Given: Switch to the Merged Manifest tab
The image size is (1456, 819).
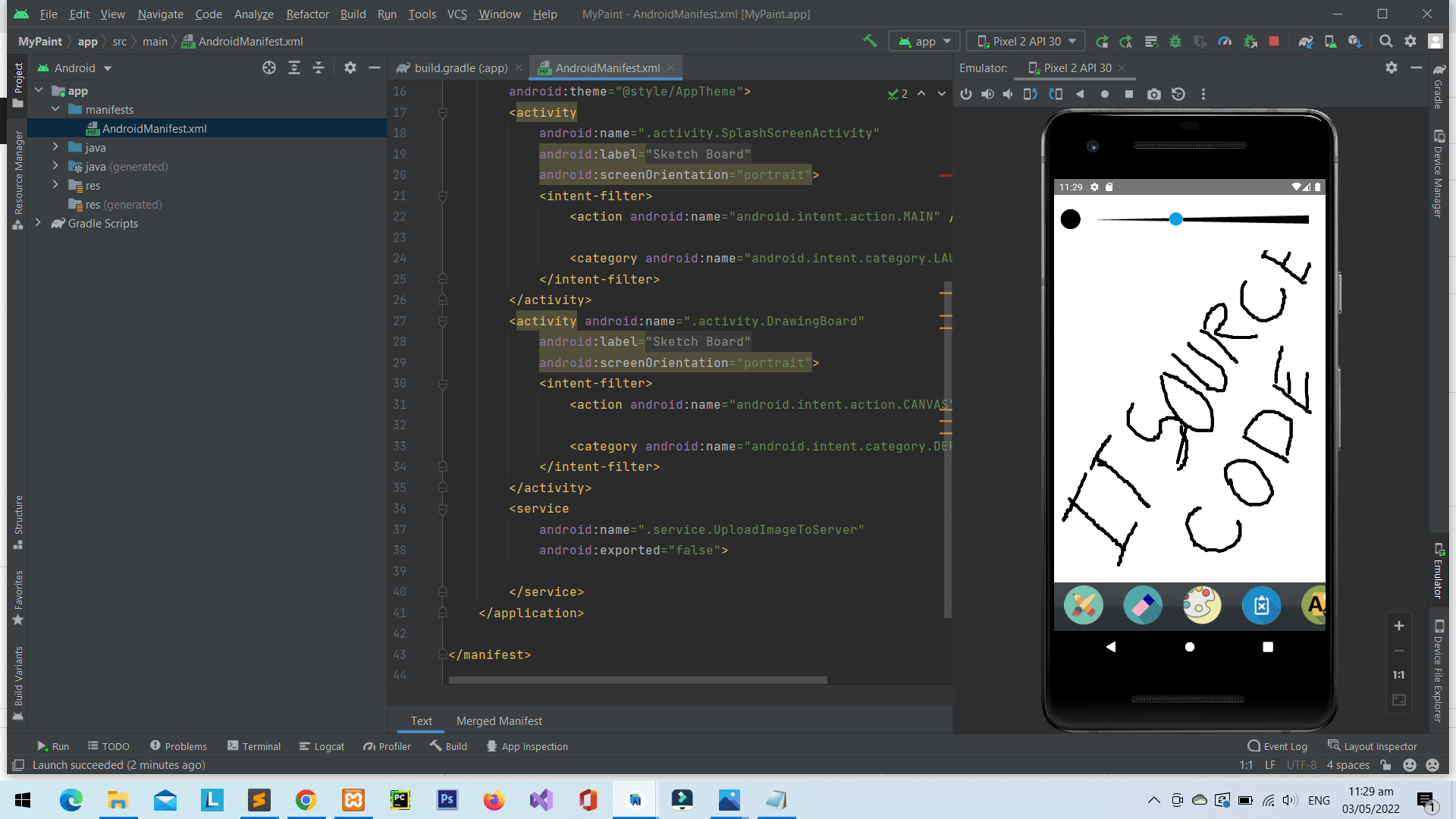Looking at the screenshot, I should pos(499,720).
